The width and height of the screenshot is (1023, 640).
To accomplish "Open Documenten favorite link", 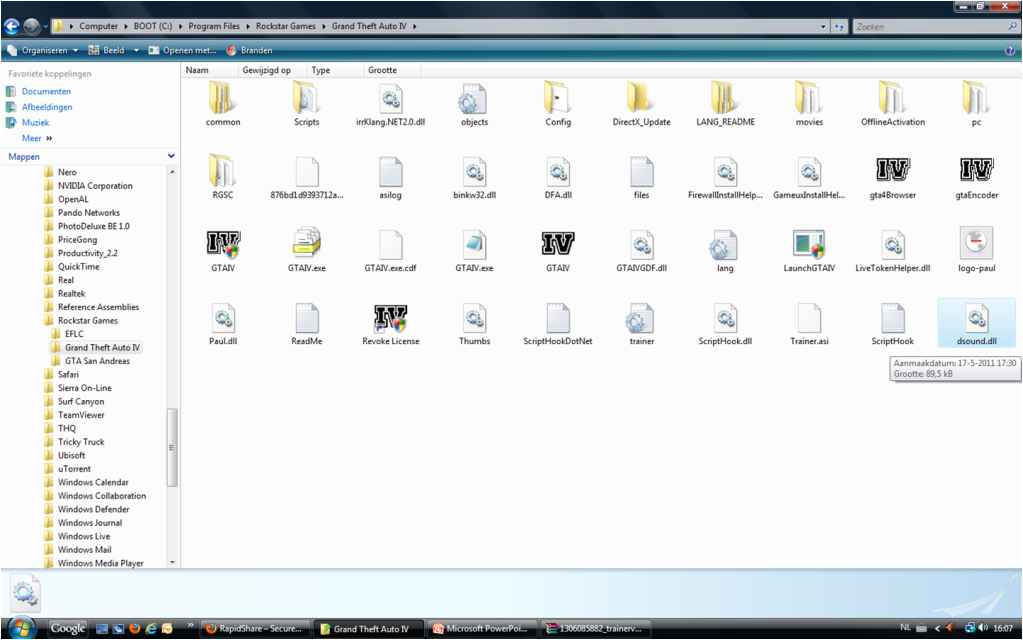I will [x=46, y=91].
